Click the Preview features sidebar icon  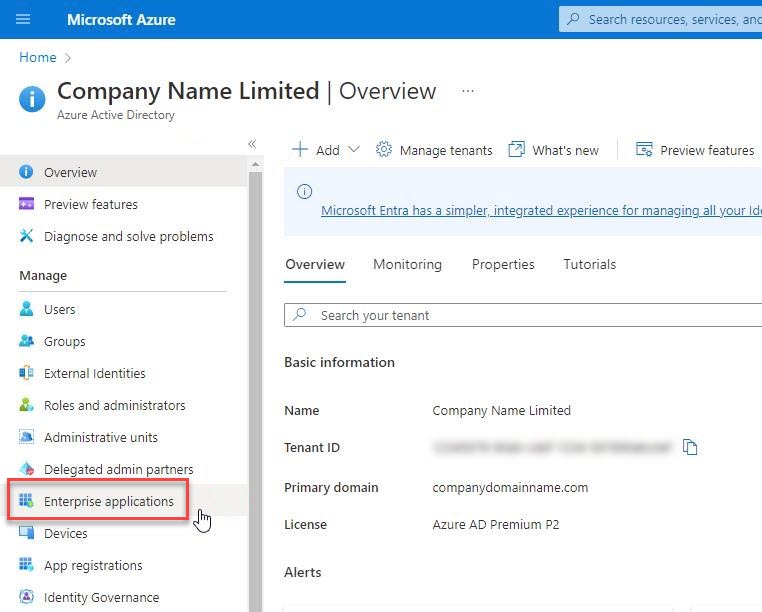(x=26, y=204)
